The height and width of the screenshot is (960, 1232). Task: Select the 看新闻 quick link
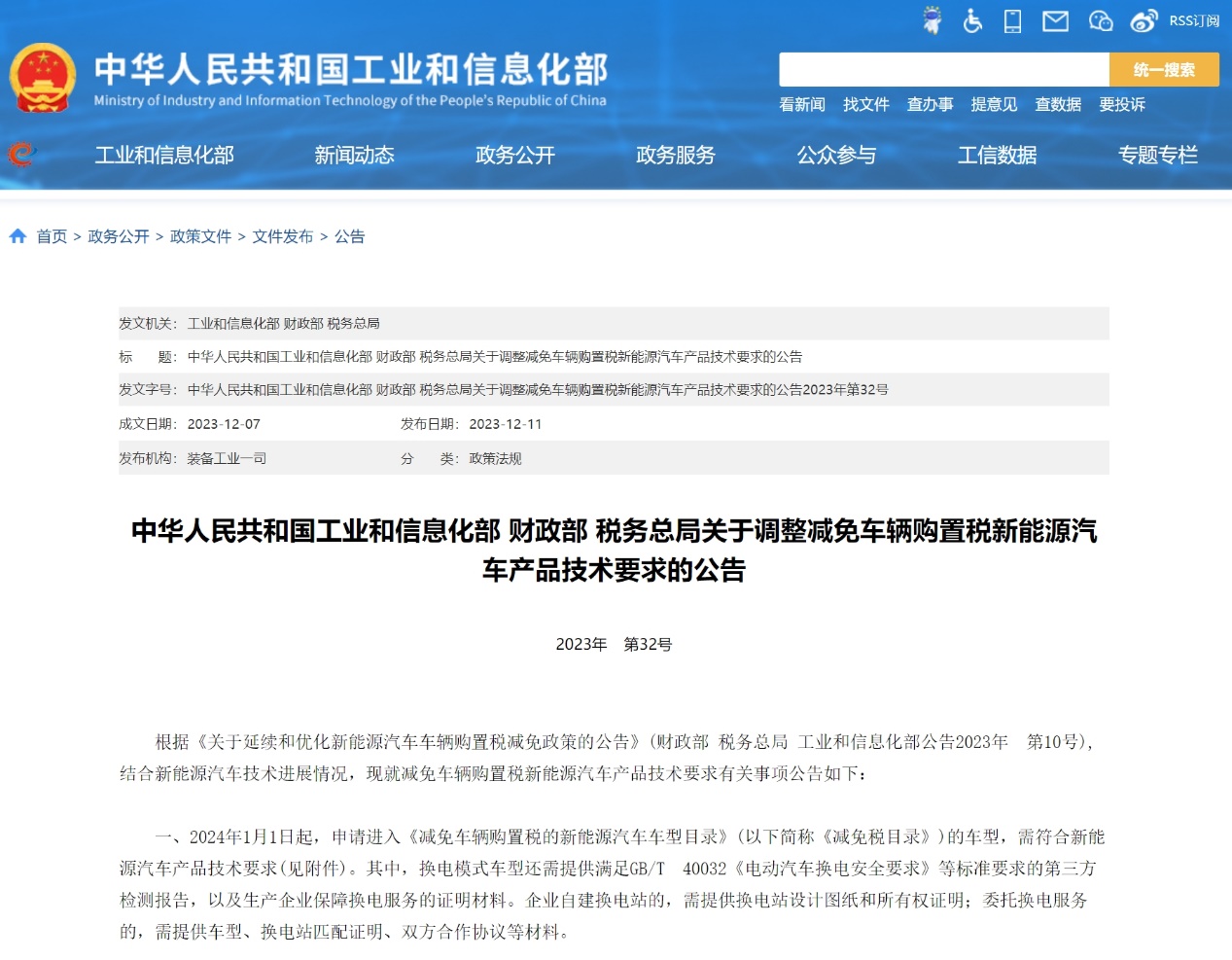click(802, 104)
